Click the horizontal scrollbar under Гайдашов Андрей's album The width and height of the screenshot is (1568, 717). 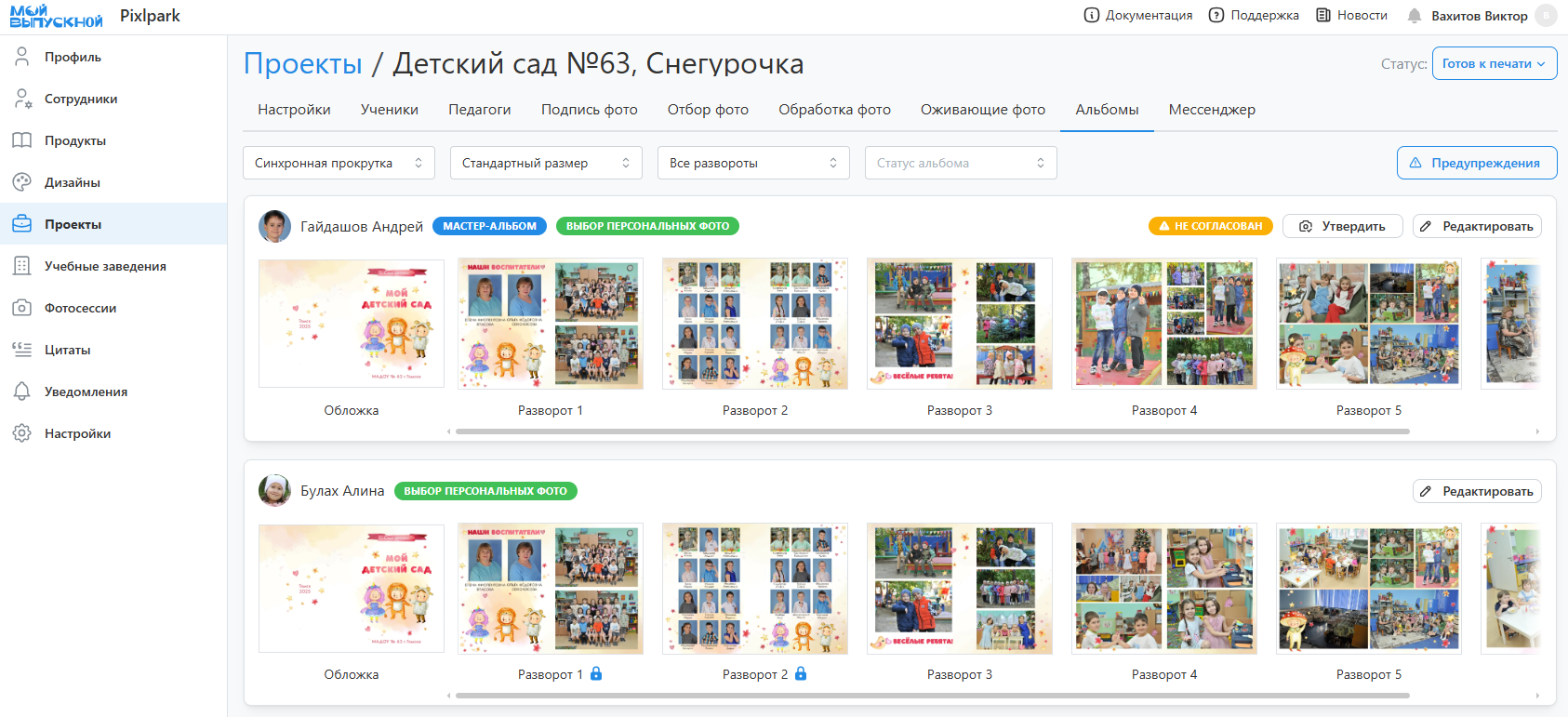pyautogui.click(x=932, y=432)
